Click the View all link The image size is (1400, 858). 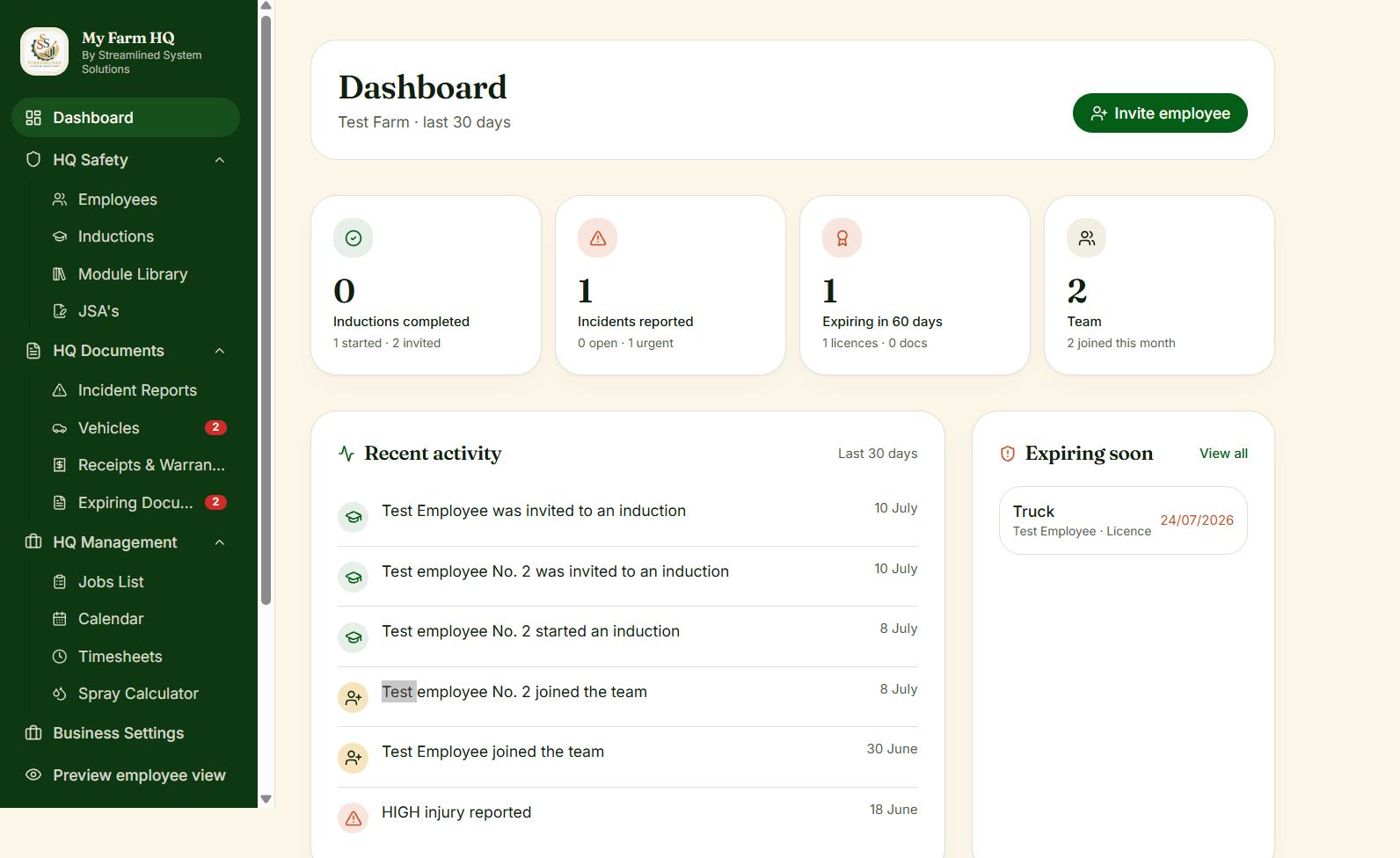tap(1223, 454)
